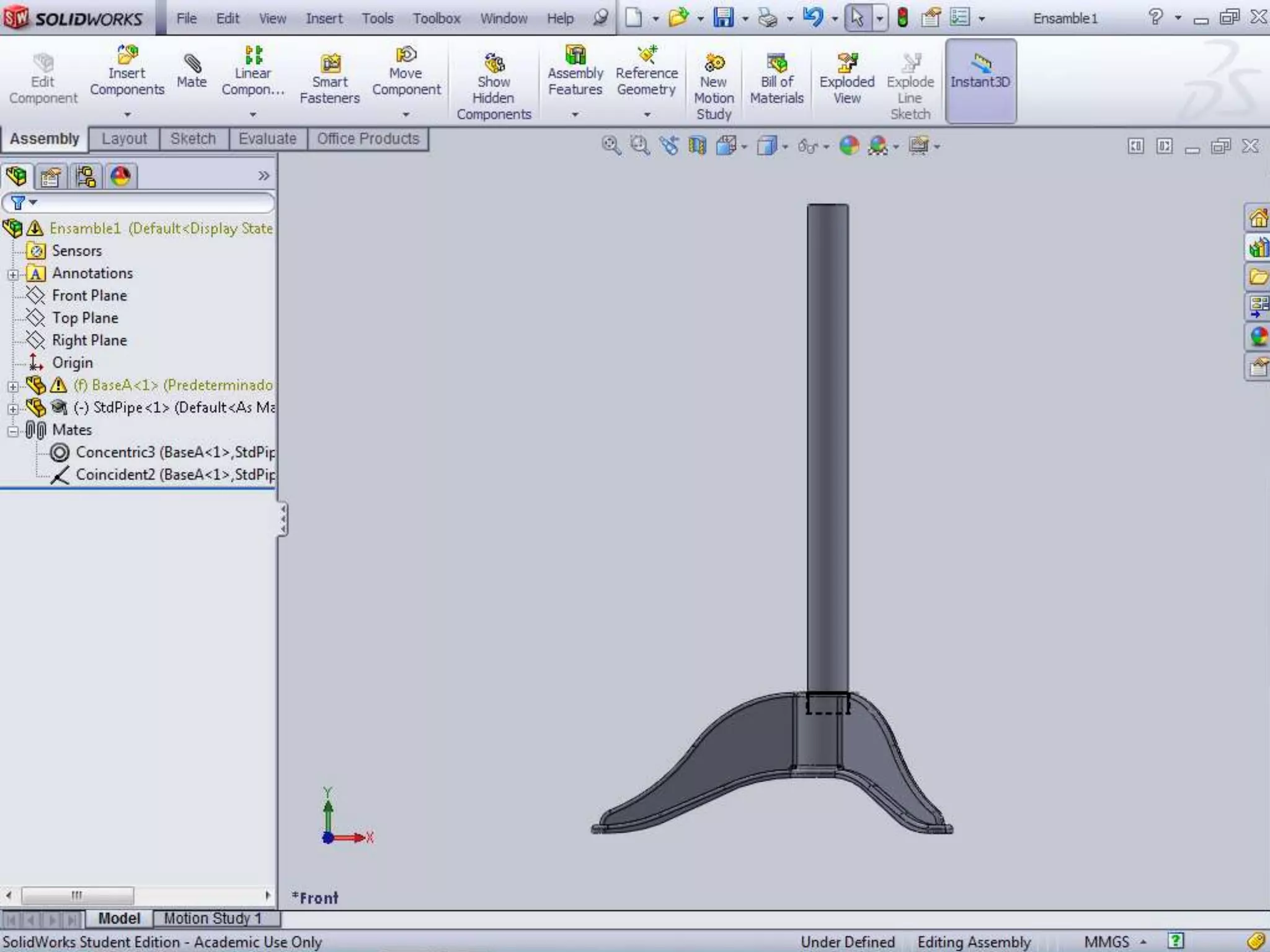Toggle Show Hidden Components
Viewport: 1270px width, 952px height.
[x=494, y=87]
